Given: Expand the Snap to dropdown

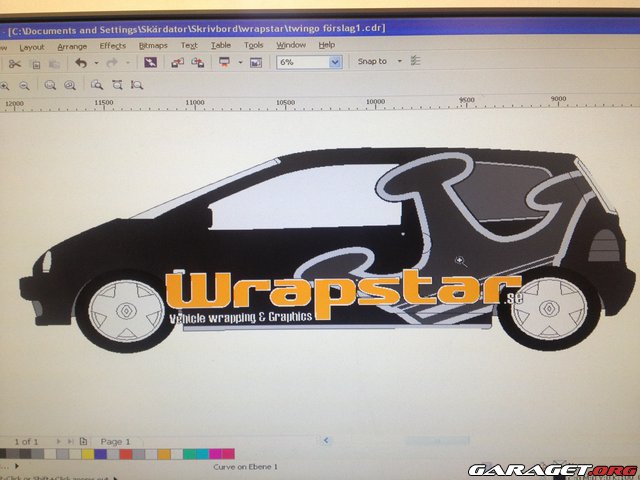Looking at the screenshot, I should click(399, 62).
